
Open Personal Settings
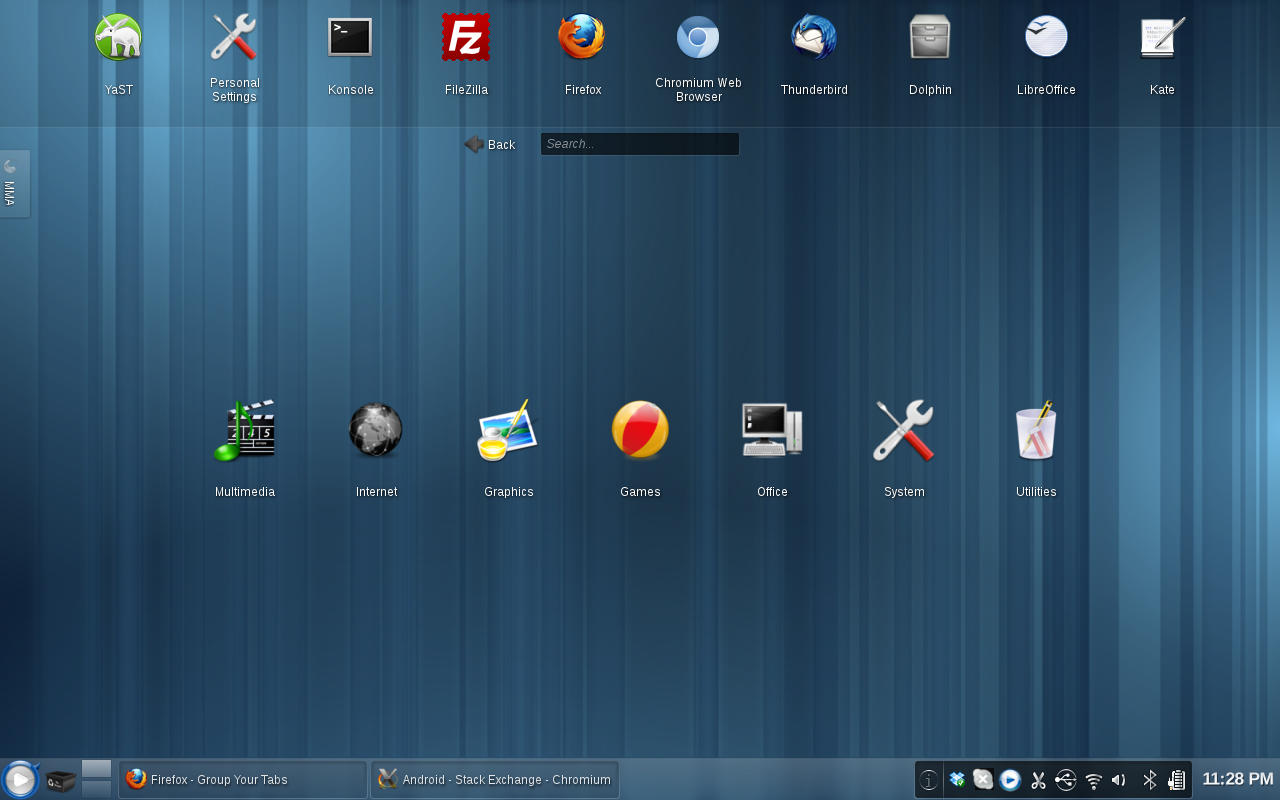point(234,37)
